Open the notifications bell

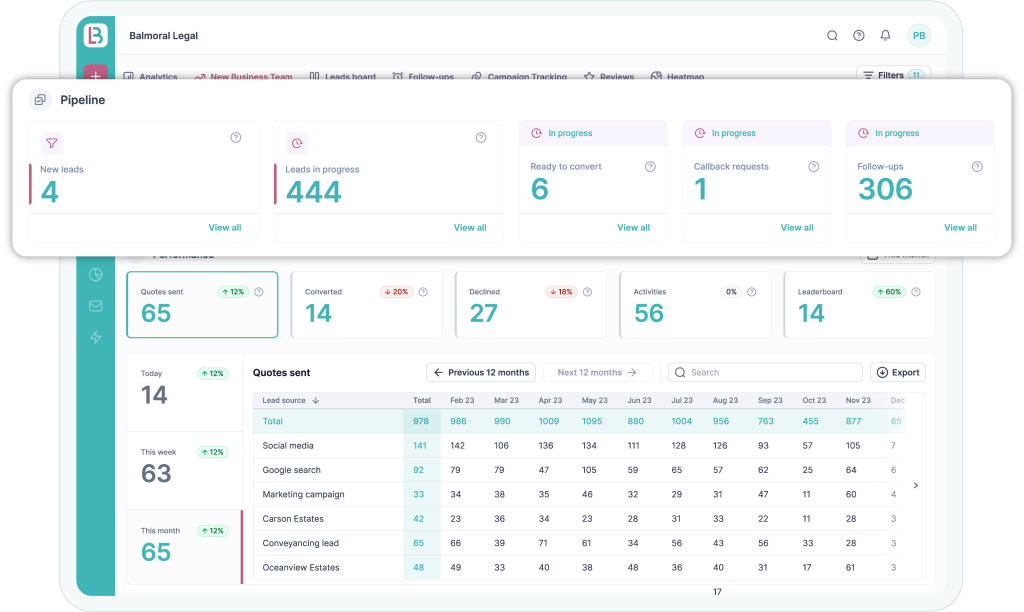pos(885,36)
